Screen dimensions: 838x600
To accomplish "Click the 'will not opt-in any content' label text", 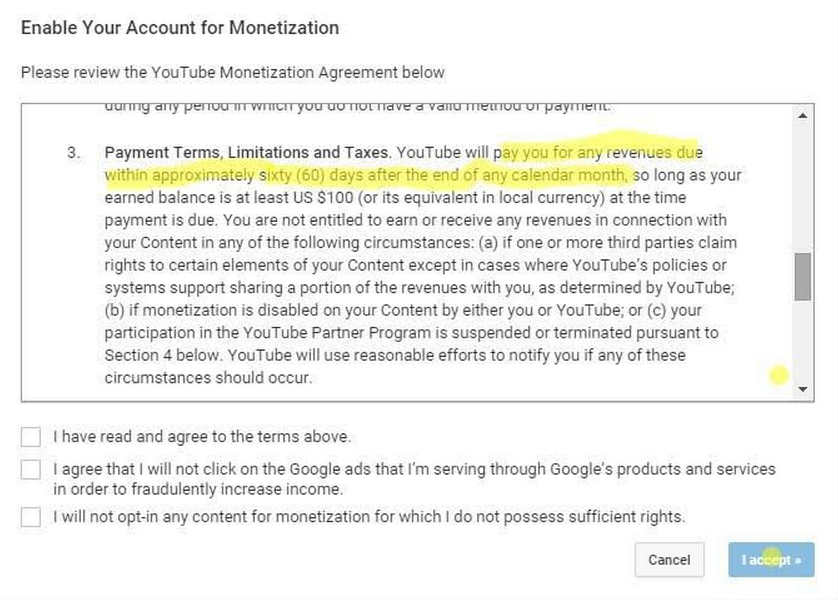I will click(x=368, y=517).
